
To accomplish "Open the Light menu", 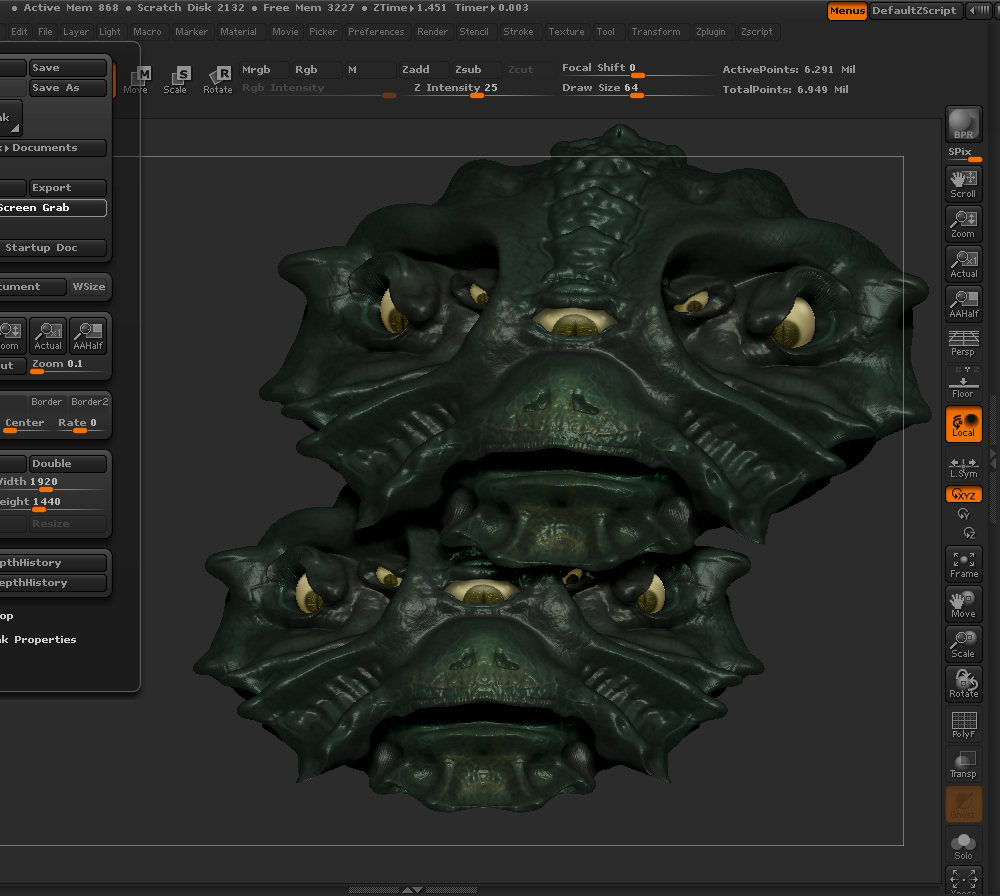I will click(110, 32).
